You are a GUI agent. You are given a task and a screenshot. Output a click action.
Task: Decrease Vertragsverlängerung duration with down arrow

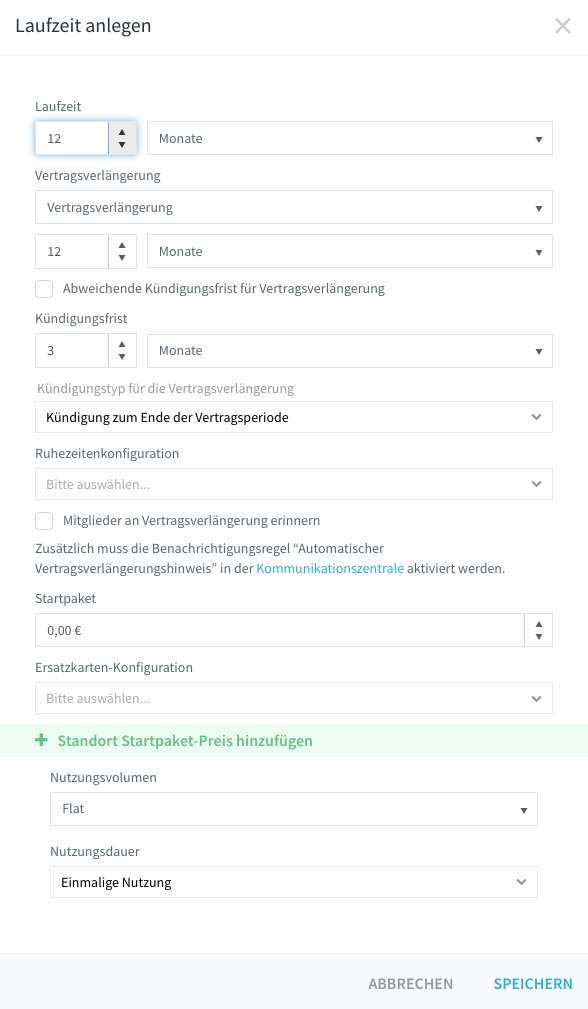tap(122, 259)
